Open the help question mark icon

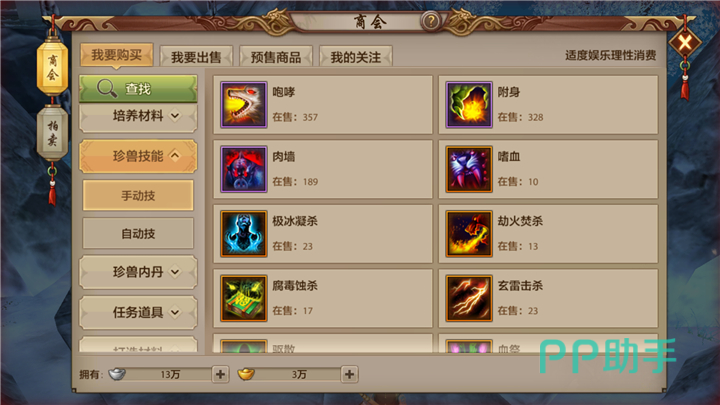click(431, 21)
